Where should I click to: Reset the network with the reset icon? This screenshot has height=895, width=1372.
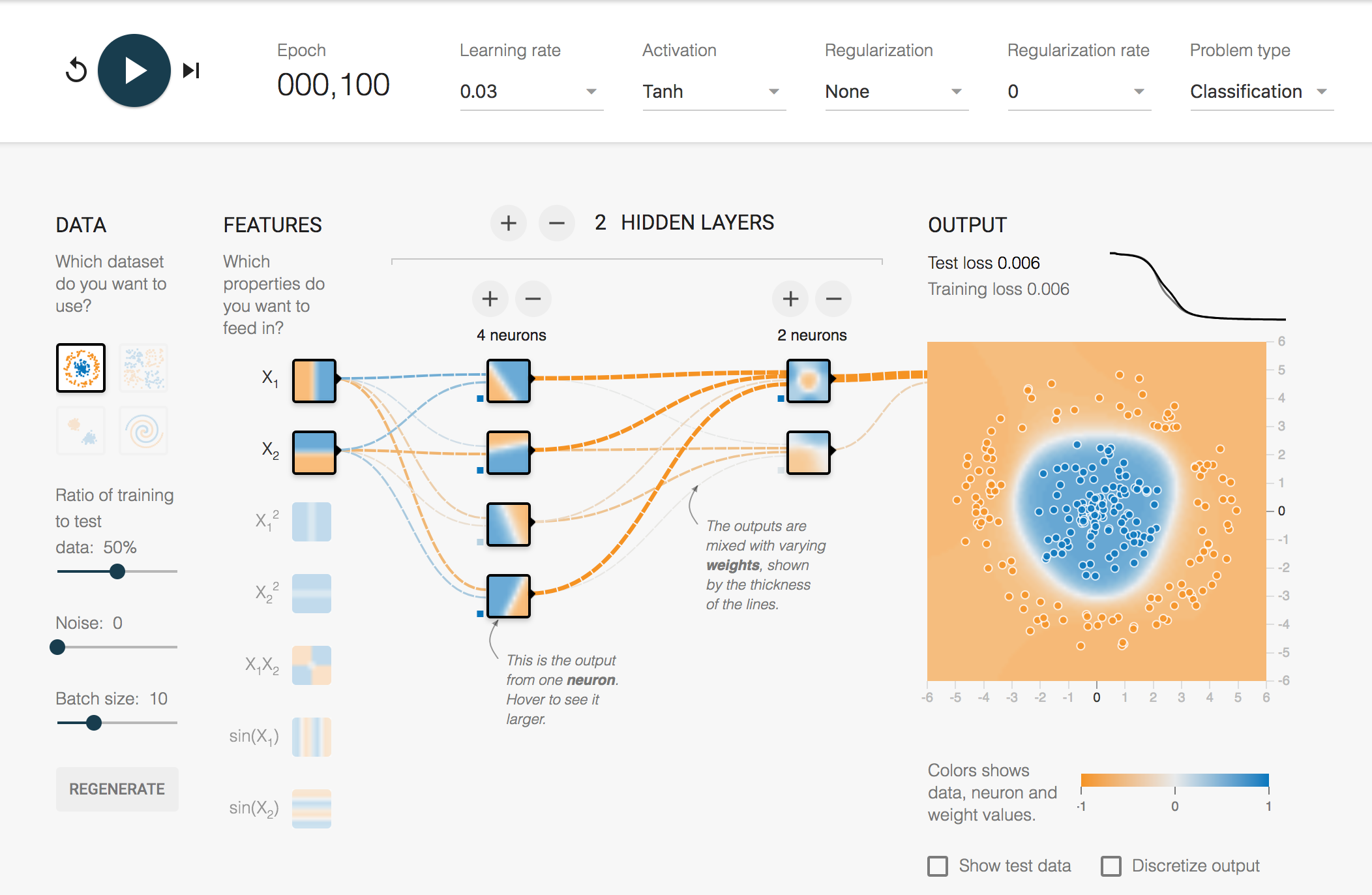[x=77, y=70]
